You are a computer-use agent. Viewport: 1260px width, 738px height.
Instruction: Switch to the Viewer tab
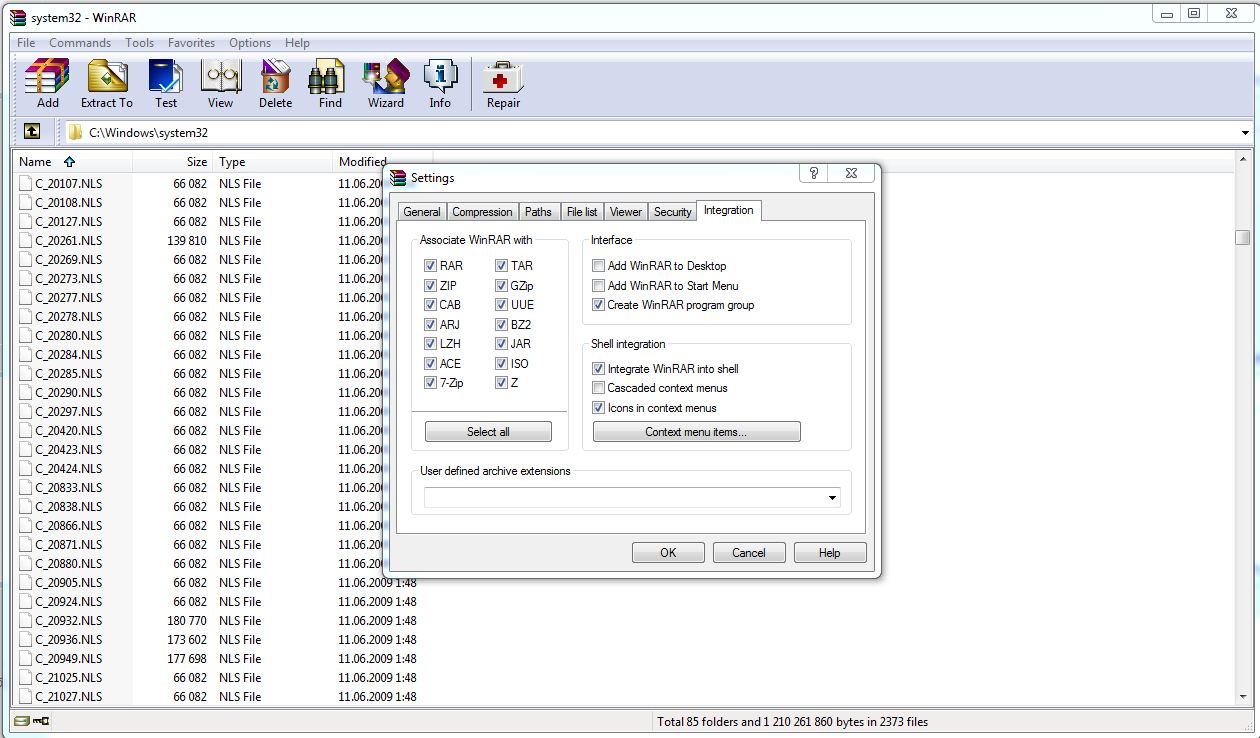pos(626,212)
